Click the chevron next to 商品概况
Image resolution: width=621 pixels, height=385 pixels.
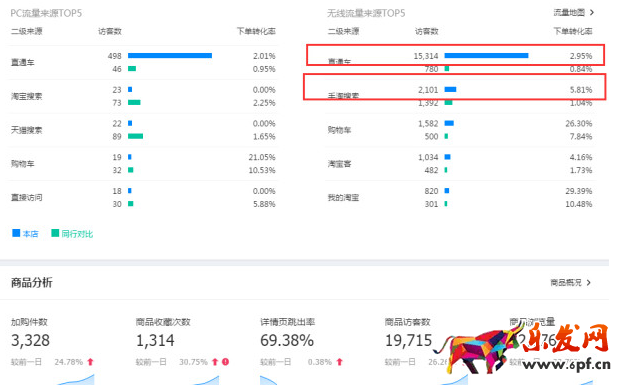coord(589,282)
